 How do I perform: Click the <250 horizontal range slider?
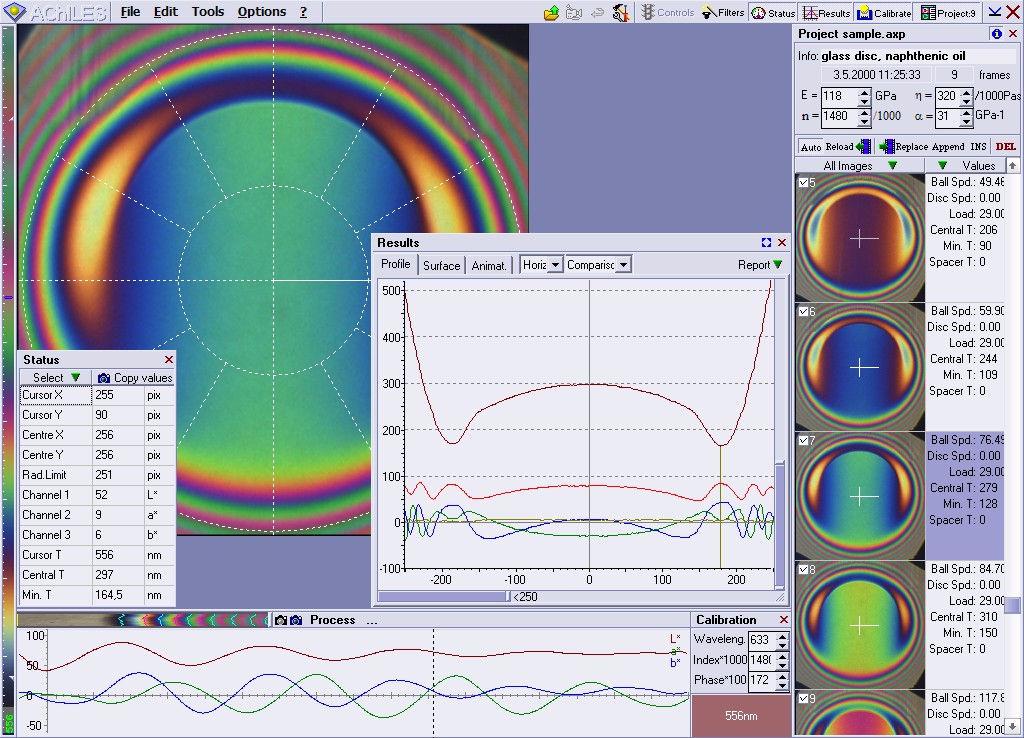(x=443, y=597)
